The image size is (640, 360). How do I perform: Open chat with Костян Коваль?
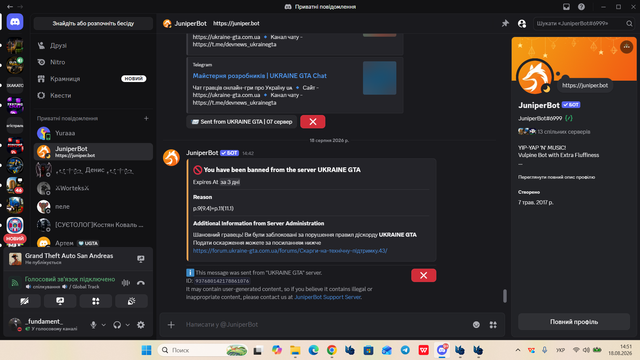point(93,225)
